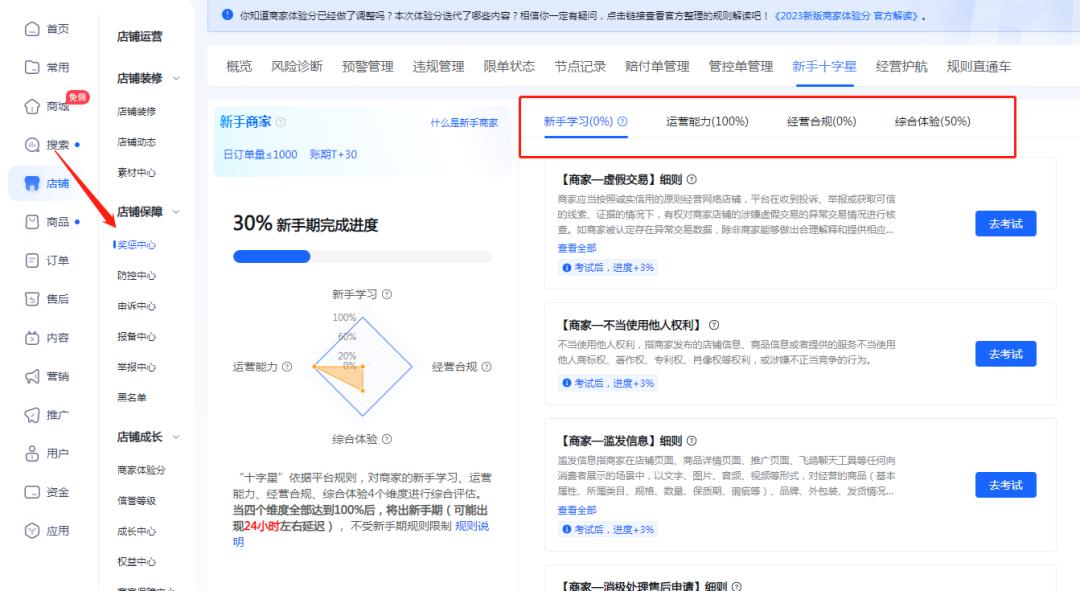Click the 资金 funds icon
1080x591 pixels.
point(31,492)
